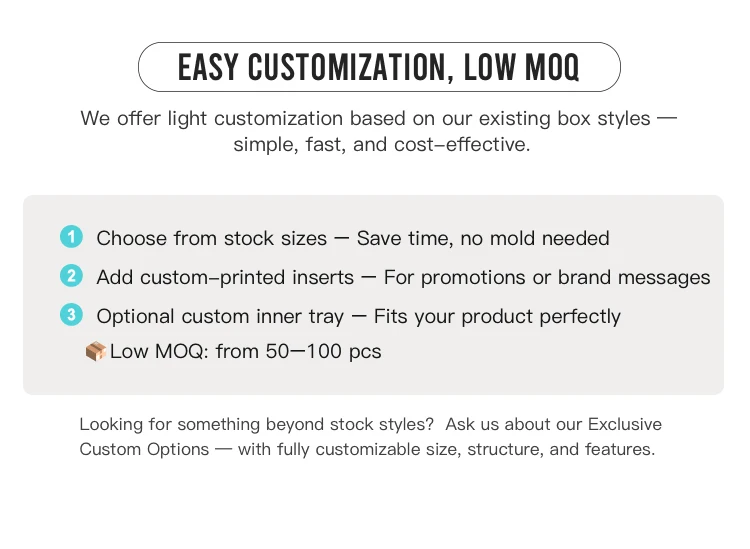The height and width of the screenshot is (549, 750).
Task: Click the teal number 1 circle icon
Action: [71, 237]
